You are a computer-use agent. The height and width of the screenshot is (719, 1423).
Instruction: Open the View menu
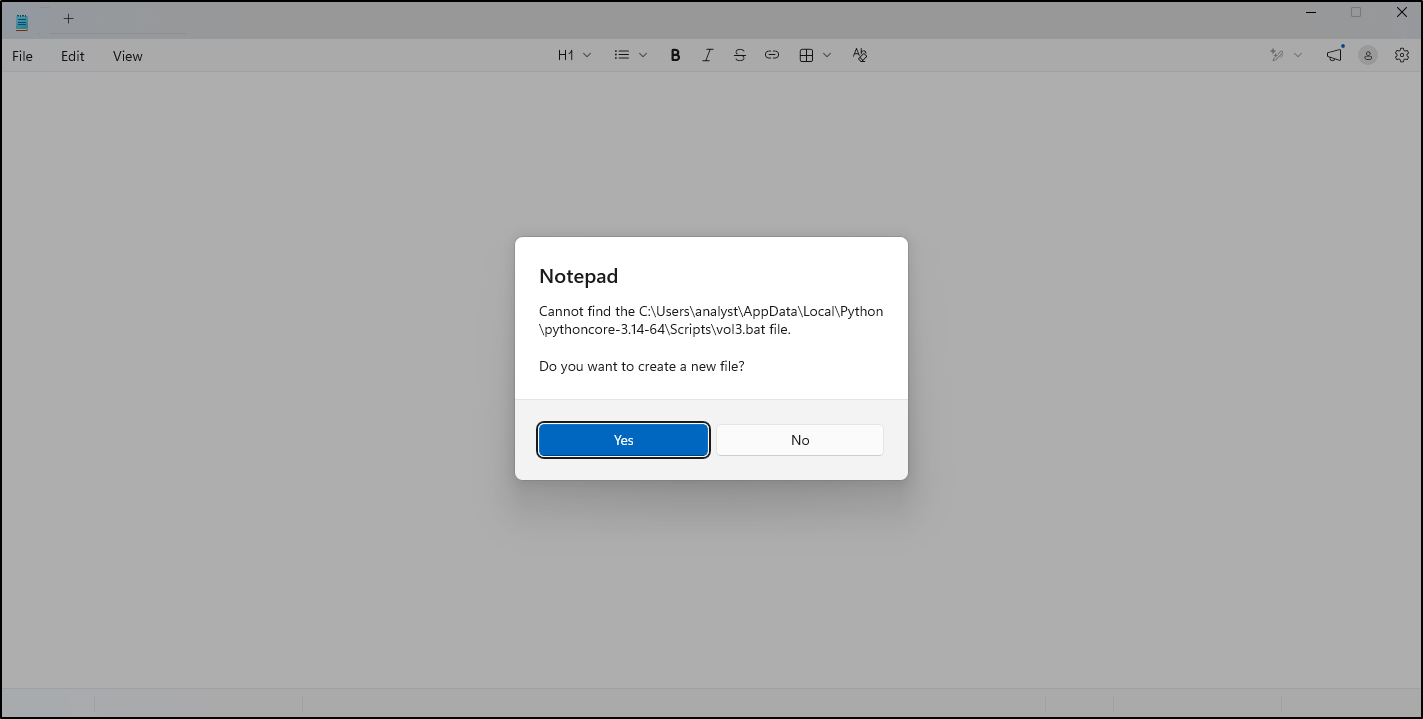click(x=128, y=56)
